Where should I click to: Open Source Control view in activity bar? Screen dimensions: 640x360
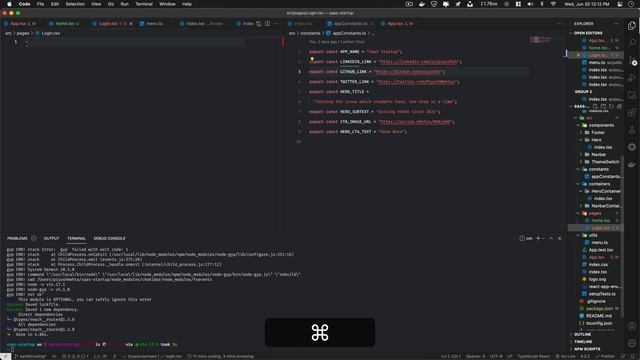tap(632, 60)
